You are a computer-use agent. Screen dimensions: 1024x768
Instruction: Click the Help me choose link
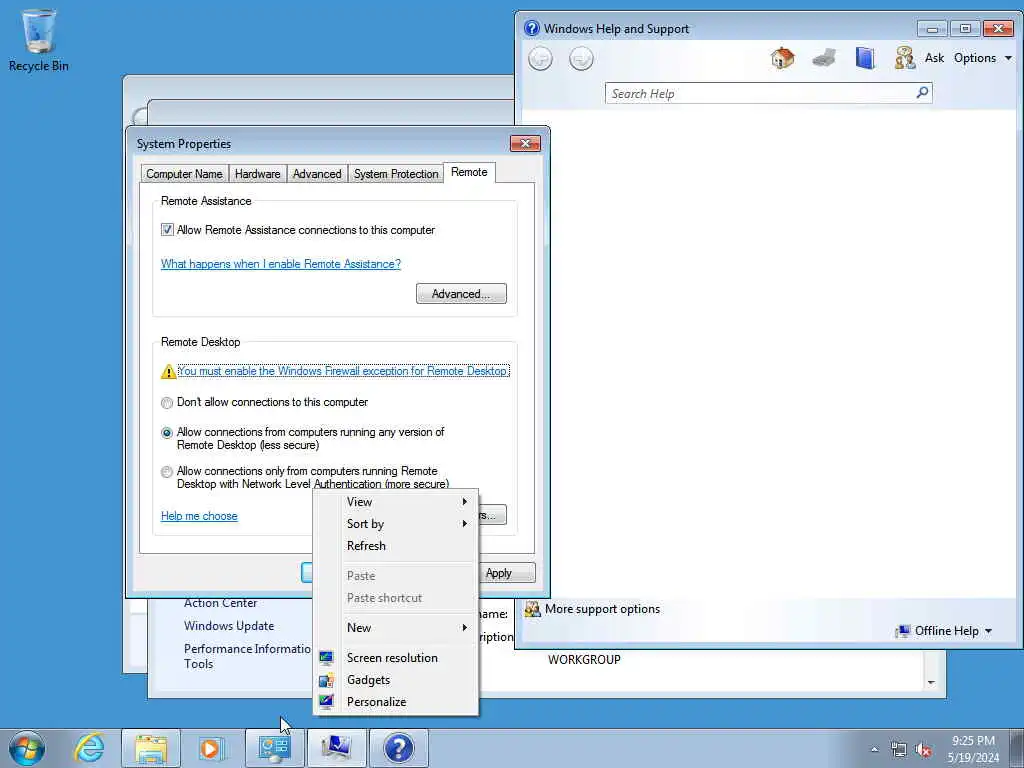point(199,516)
